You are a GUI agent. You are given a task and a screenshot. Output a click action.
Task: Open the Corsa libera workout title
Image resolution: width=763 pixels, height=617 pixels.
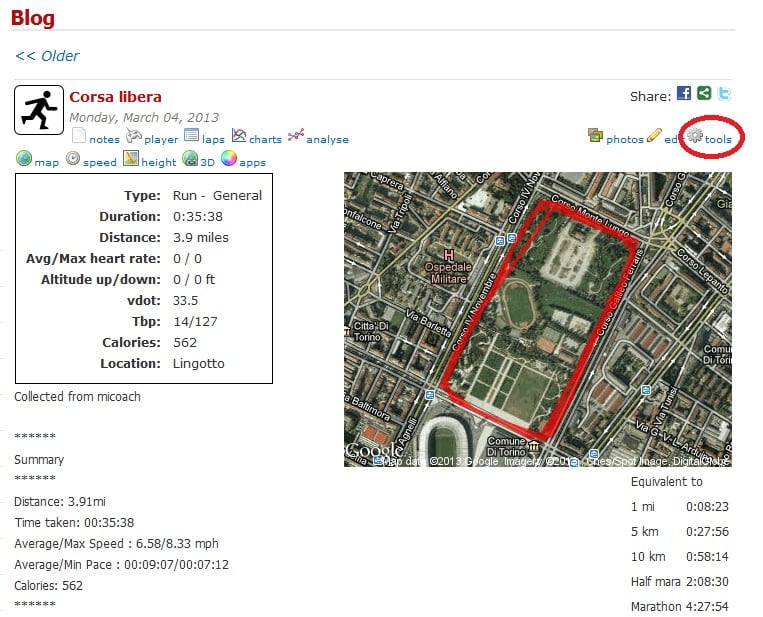tap(115, 97)
